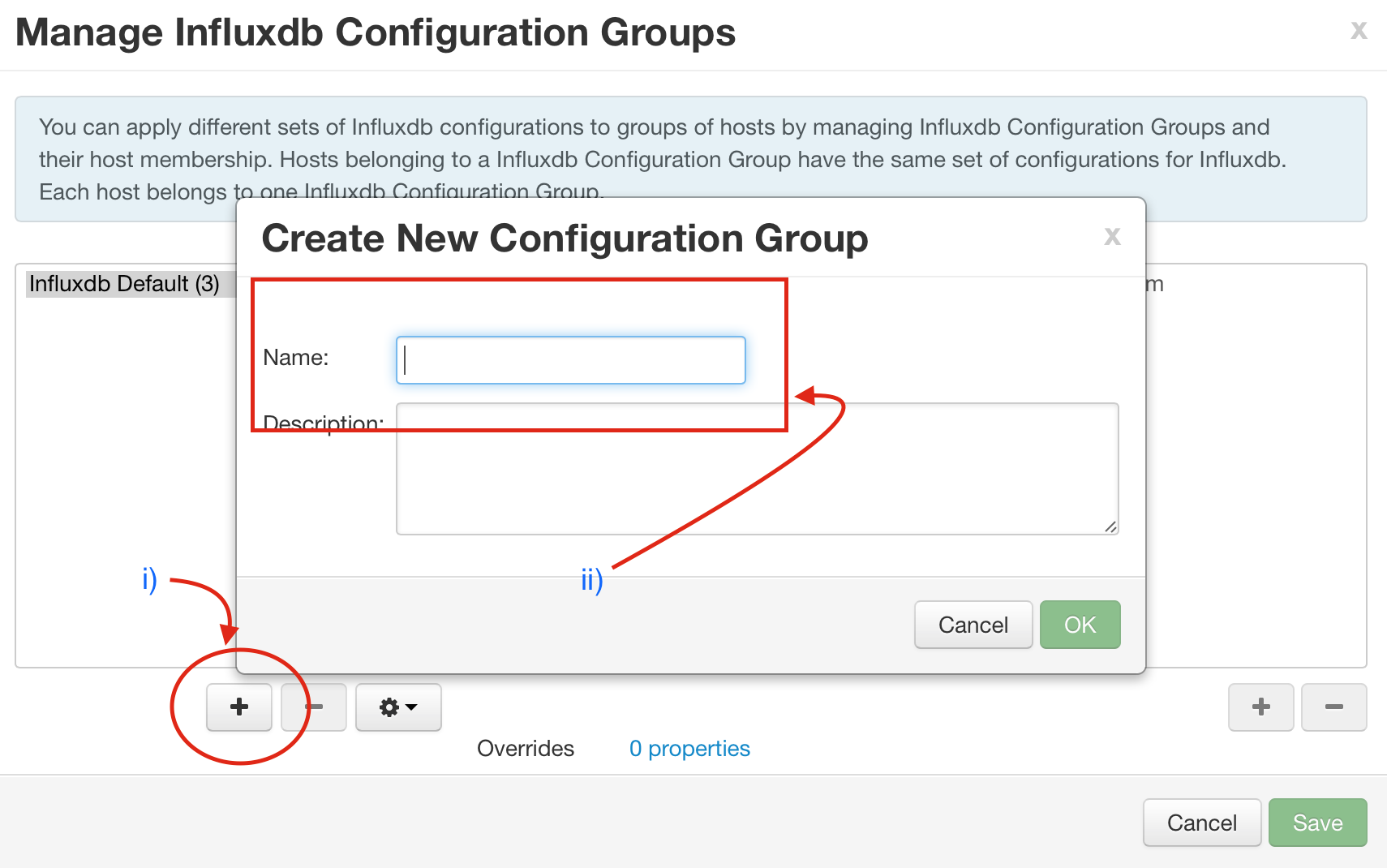Image resolution: width=1387 pixels, height=868 pixels.
Task: Cancel the Manage Configuration Groups dialog
Action: (x=1202, y=823)
